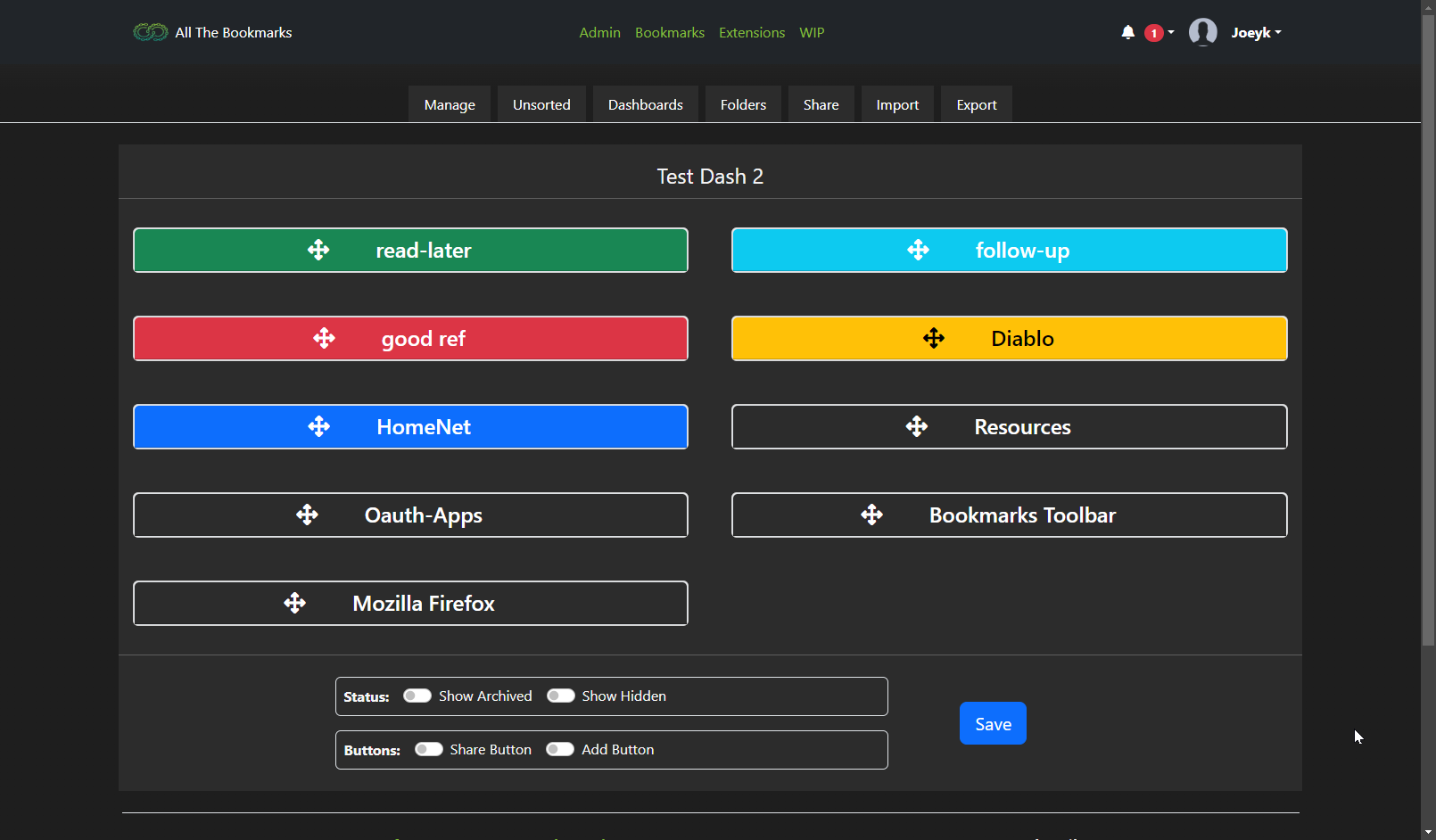Open the Joeyk user menu dropdown
Screen dimensions: 1436x840
click(x=1256, y=32)
